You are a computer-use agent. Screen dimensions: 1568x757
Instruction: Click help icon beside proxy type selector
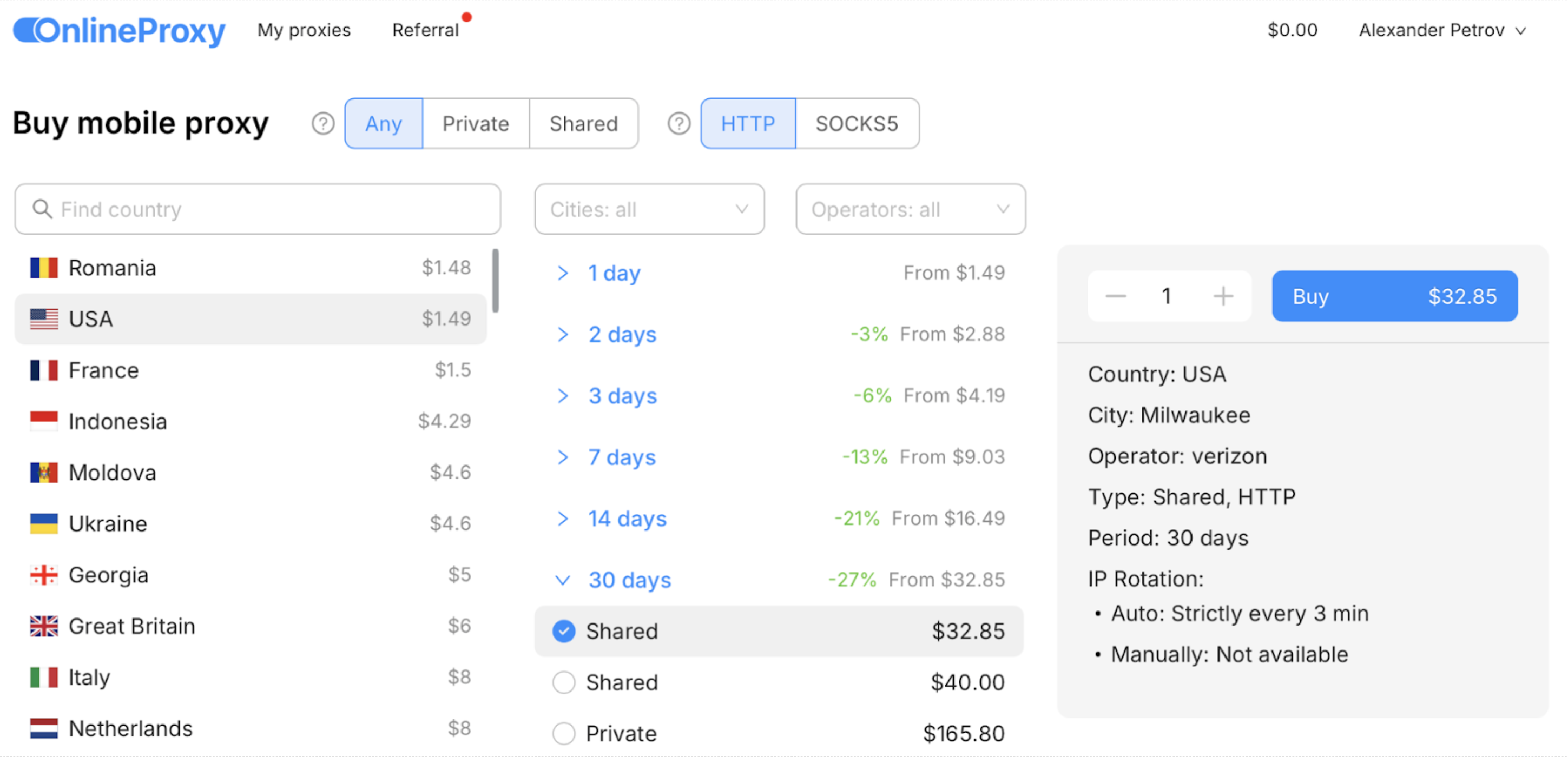pos(322,123)
